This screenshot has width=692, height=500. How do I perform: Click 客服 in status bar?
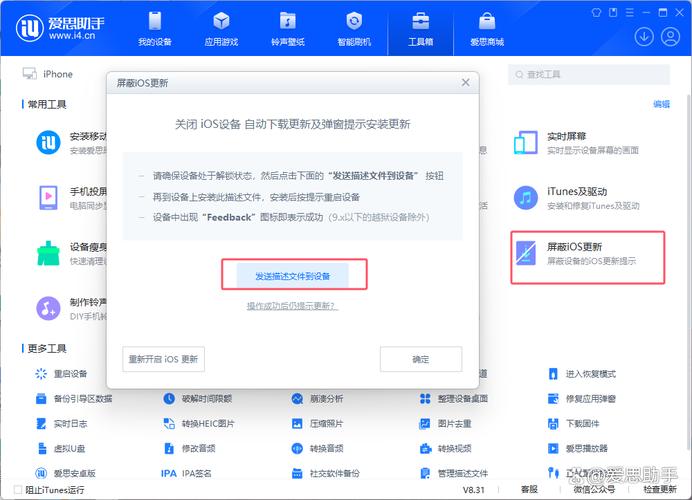(x=529, y=489)
